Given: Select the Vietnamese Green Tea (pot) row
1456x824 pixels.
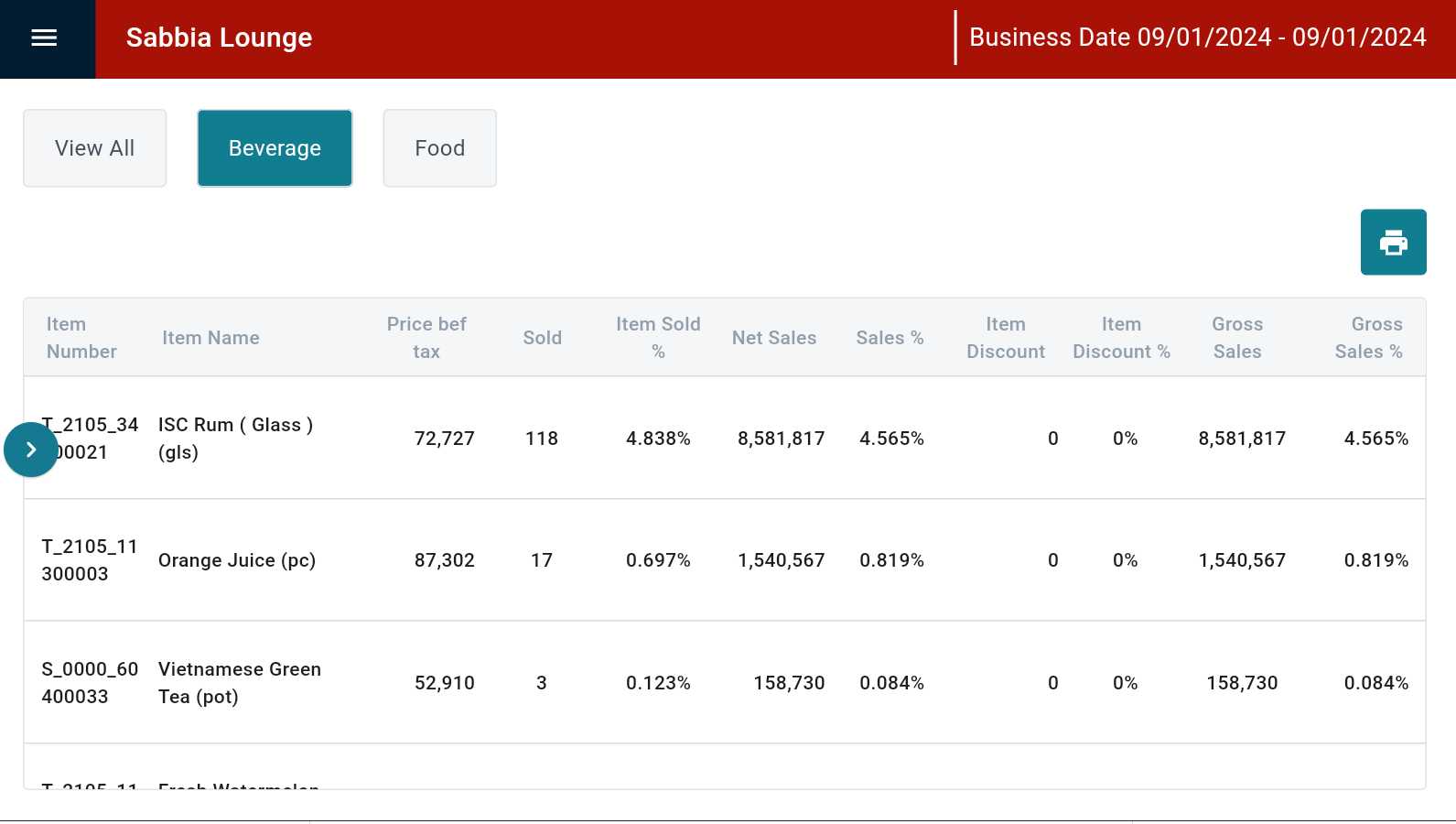Looking at the screenshot, I should (239, 683).
